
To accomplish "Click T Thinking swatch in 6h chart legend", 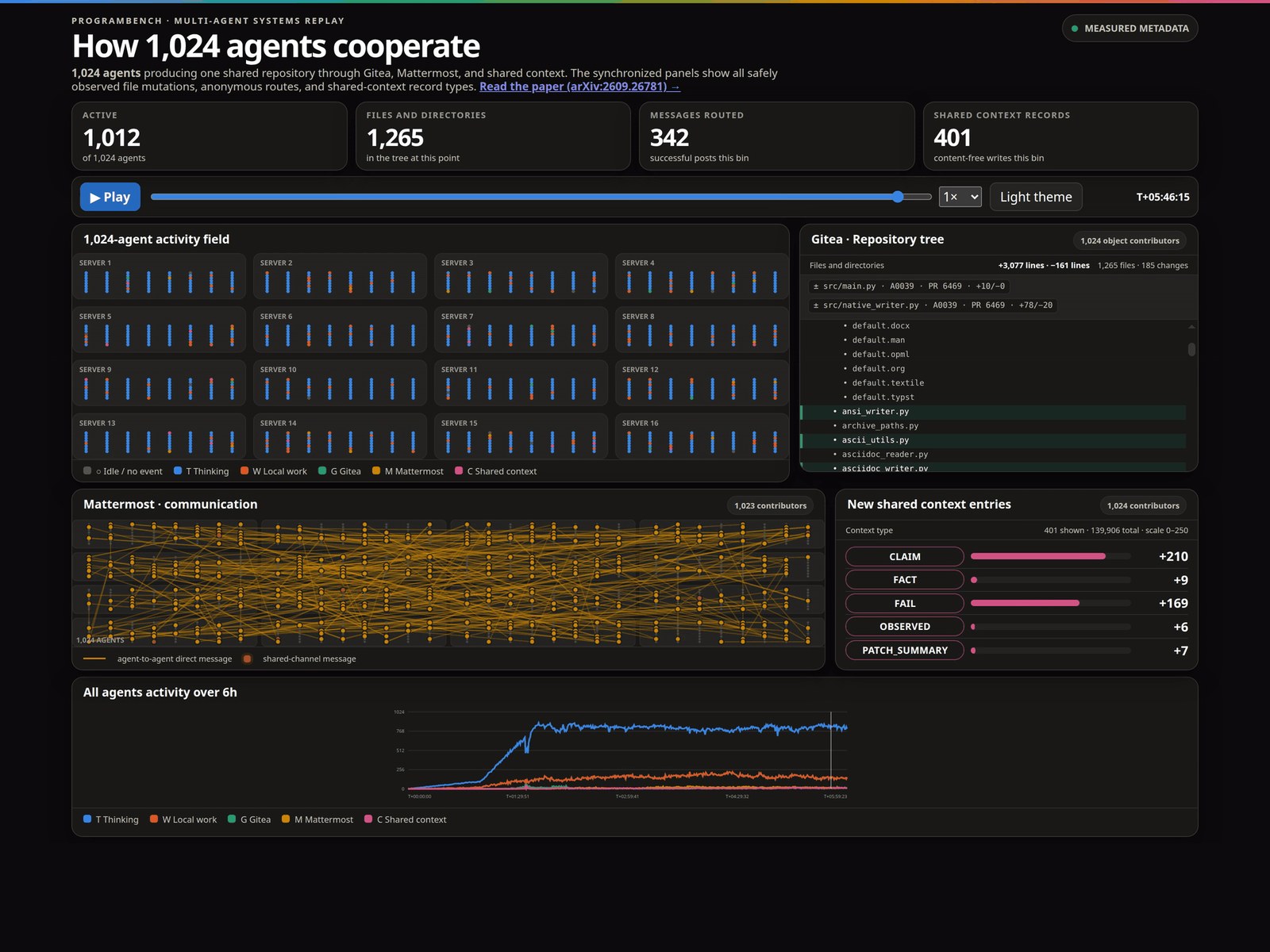I will 87,819.
